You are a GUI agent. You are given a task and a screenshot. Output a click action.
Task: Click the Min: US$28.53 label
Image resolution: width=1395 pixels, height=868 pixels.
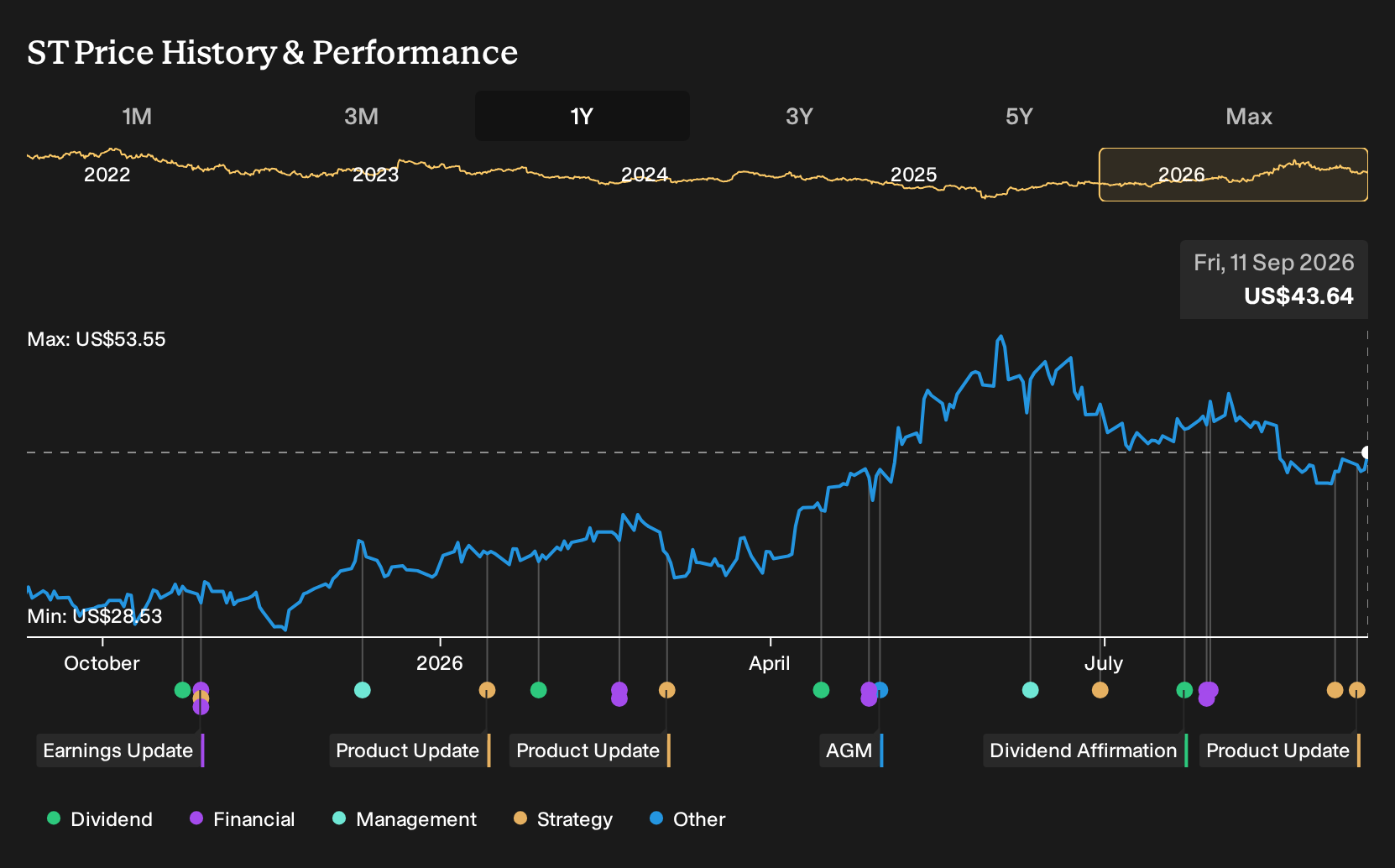click(x=95, y=616)
